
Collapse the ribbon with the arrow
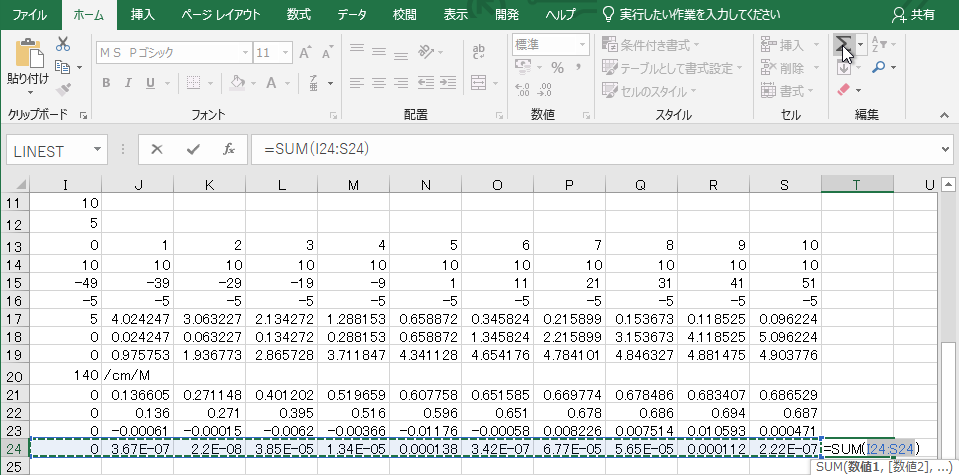pyautogui.click(x=944, y=115)
